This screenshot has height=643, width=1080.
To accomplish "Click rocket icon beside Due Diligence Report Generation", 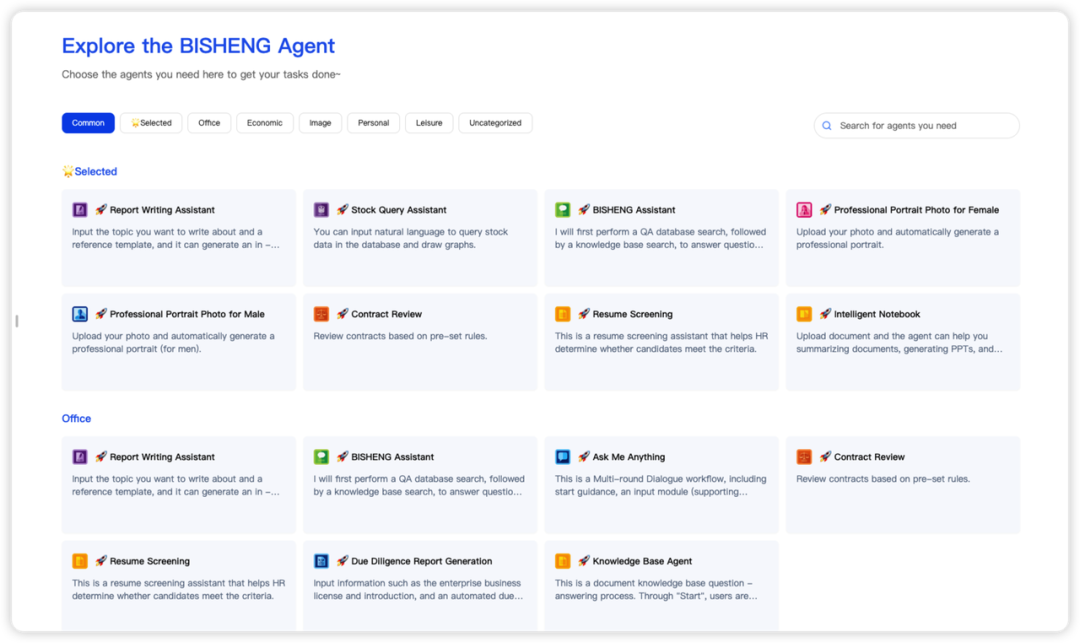I will (342, 561).
